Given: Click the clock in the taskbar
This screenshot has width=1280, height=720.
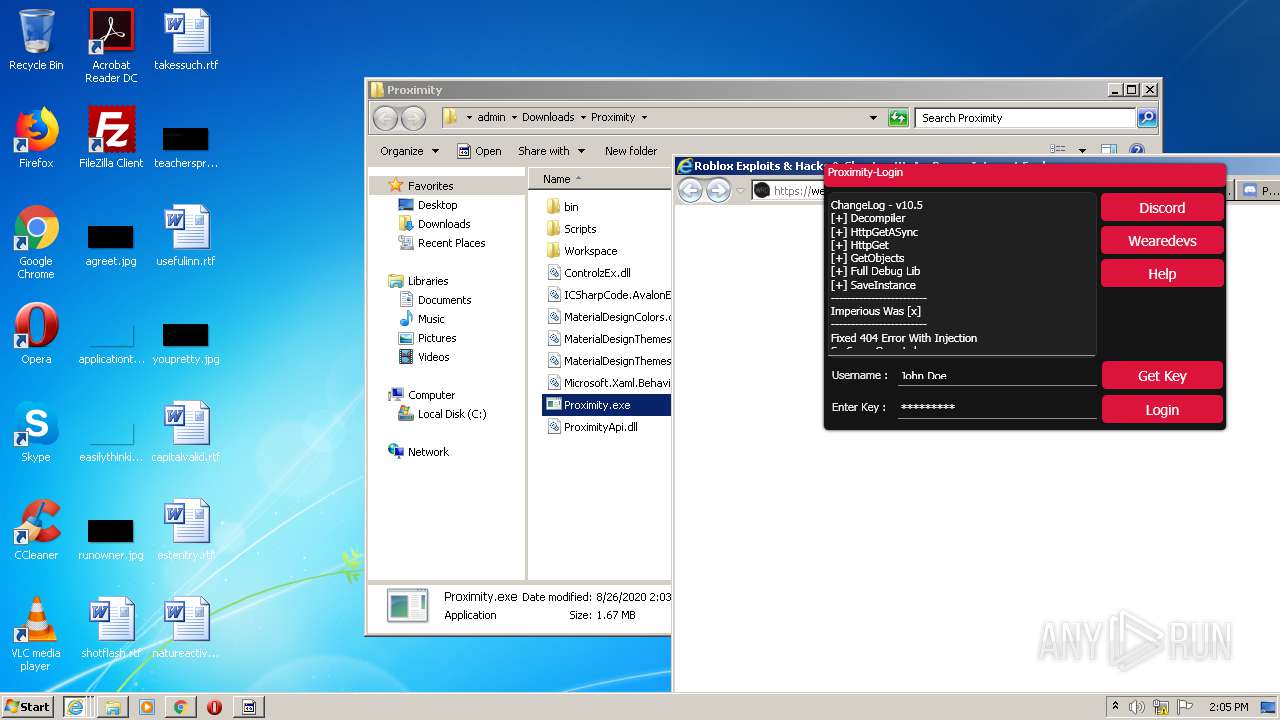Looking at the screenshot, I should pyautogui.click(x=1228, y=707).
